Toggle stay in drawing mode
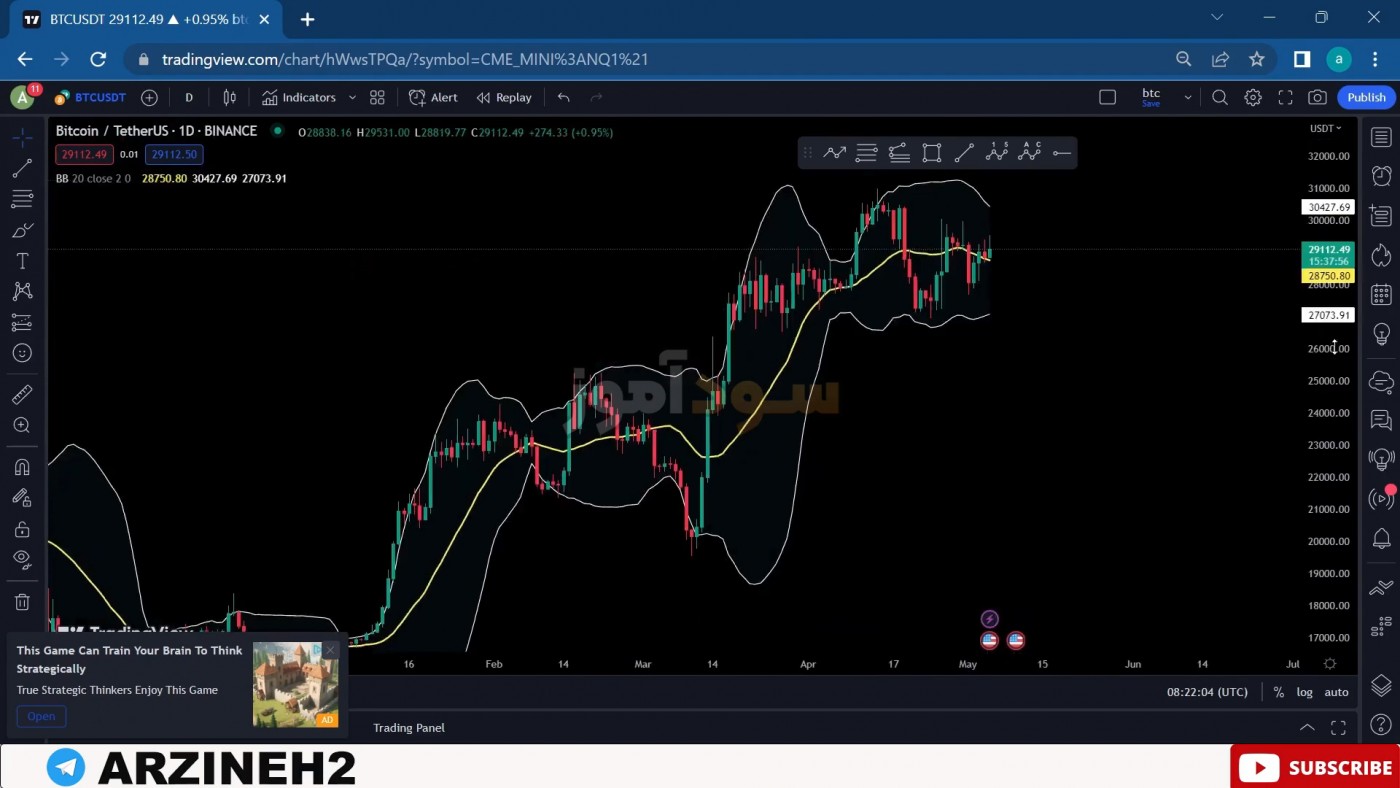Screen dimensions: 1400x788 tap(22, 498)
